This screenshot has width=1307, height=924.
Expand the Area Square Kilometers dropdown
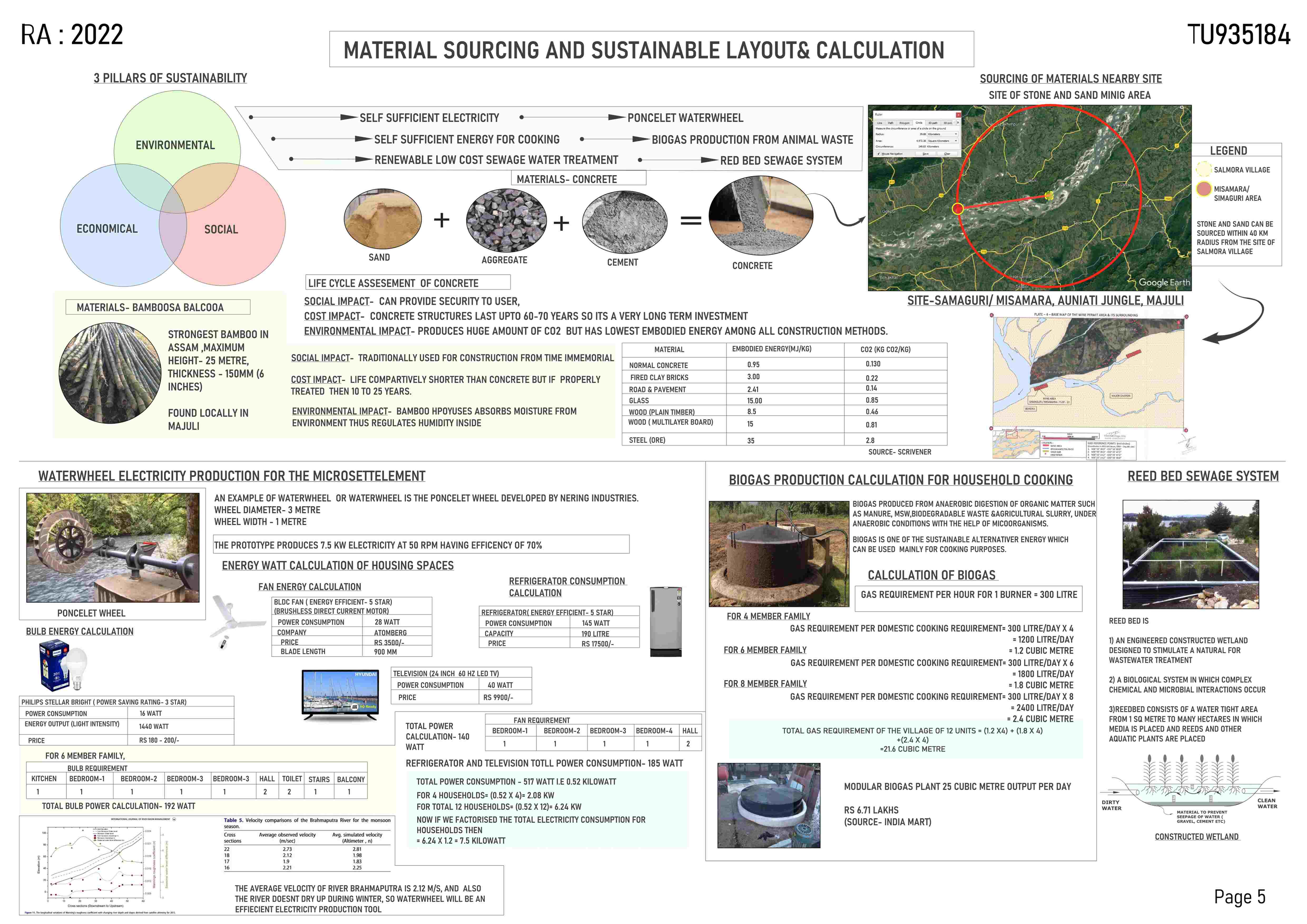tap(943, 141)
